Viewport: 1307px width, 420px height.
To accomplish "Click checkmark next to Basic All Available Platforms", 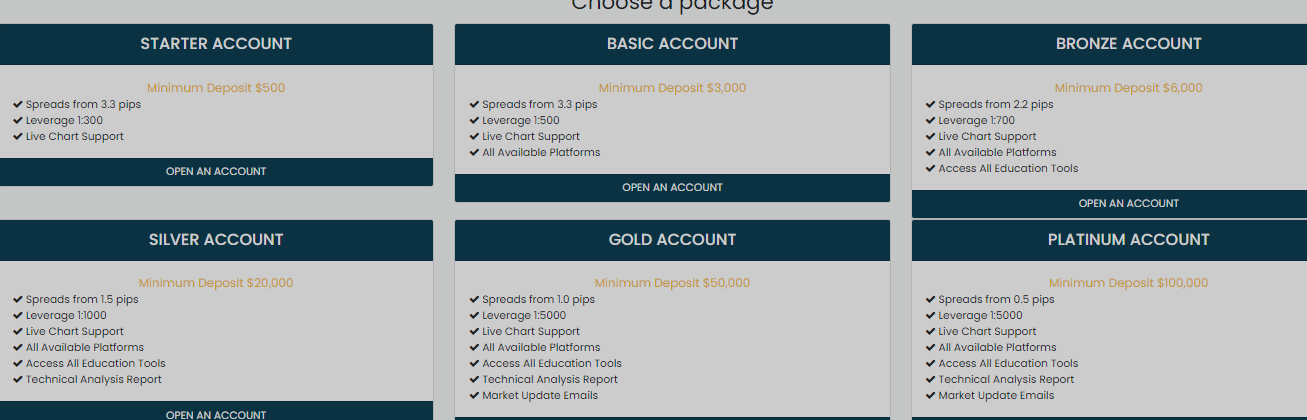I will point(474,153).
